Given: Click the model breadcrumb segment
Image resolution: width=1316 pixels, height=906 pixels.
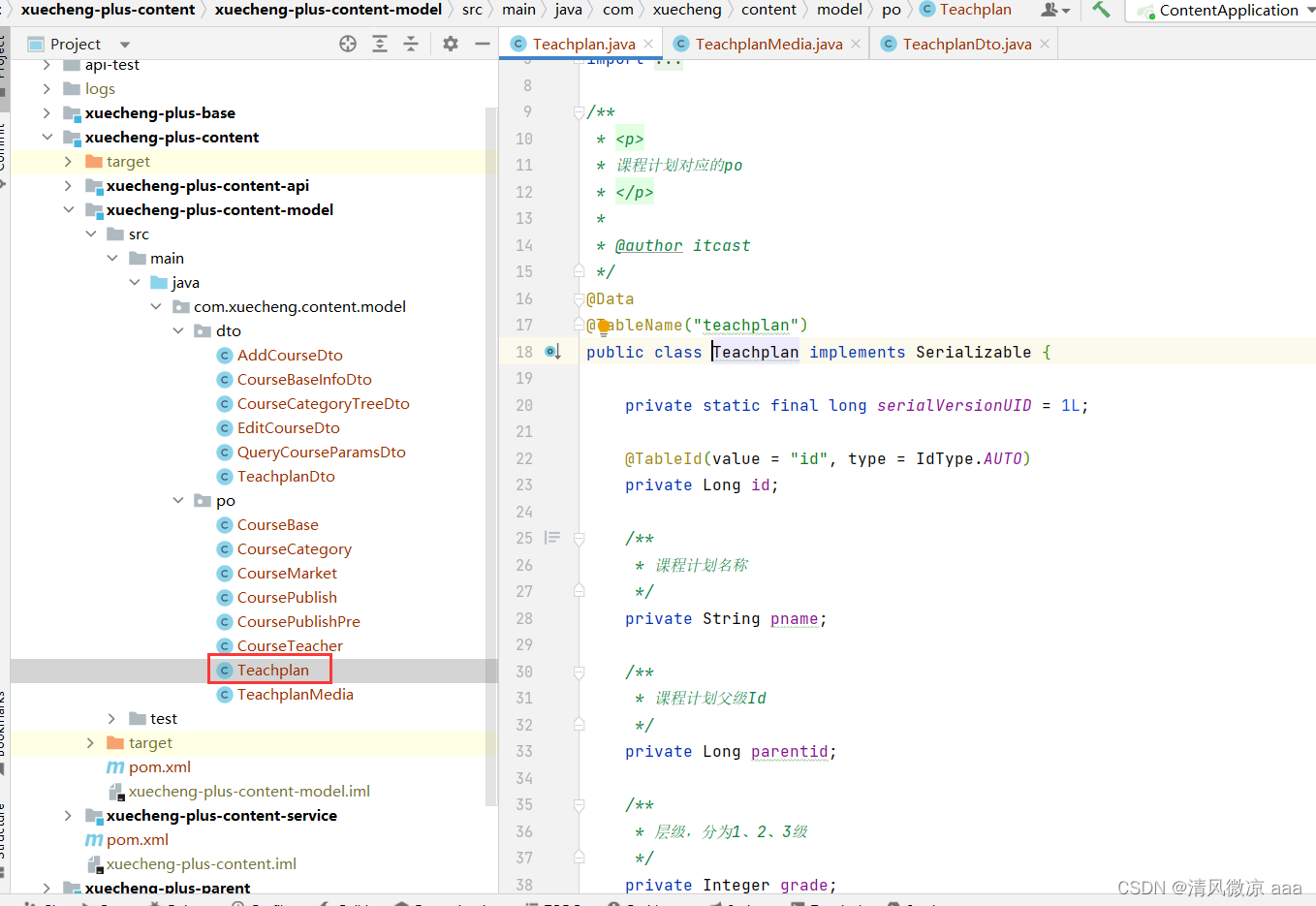Looking at the screenshot, I should (839, 10).
